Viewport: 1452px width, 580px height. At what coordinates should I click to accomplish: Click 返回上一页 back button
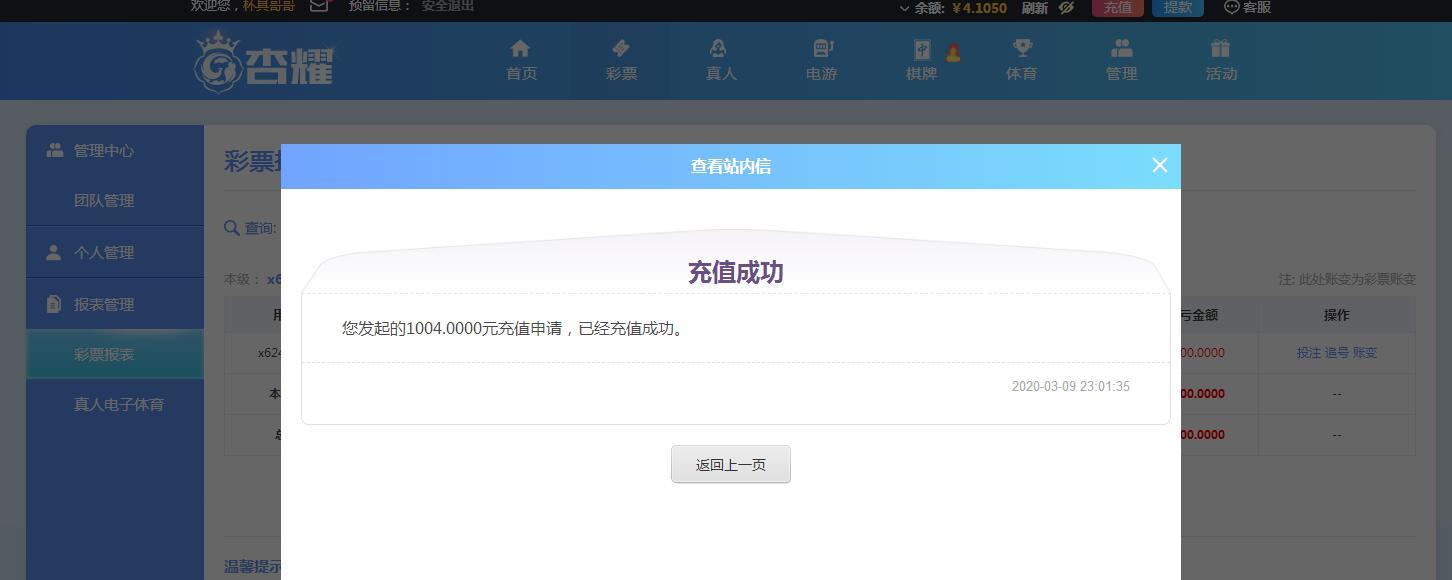tap(731, 464)
